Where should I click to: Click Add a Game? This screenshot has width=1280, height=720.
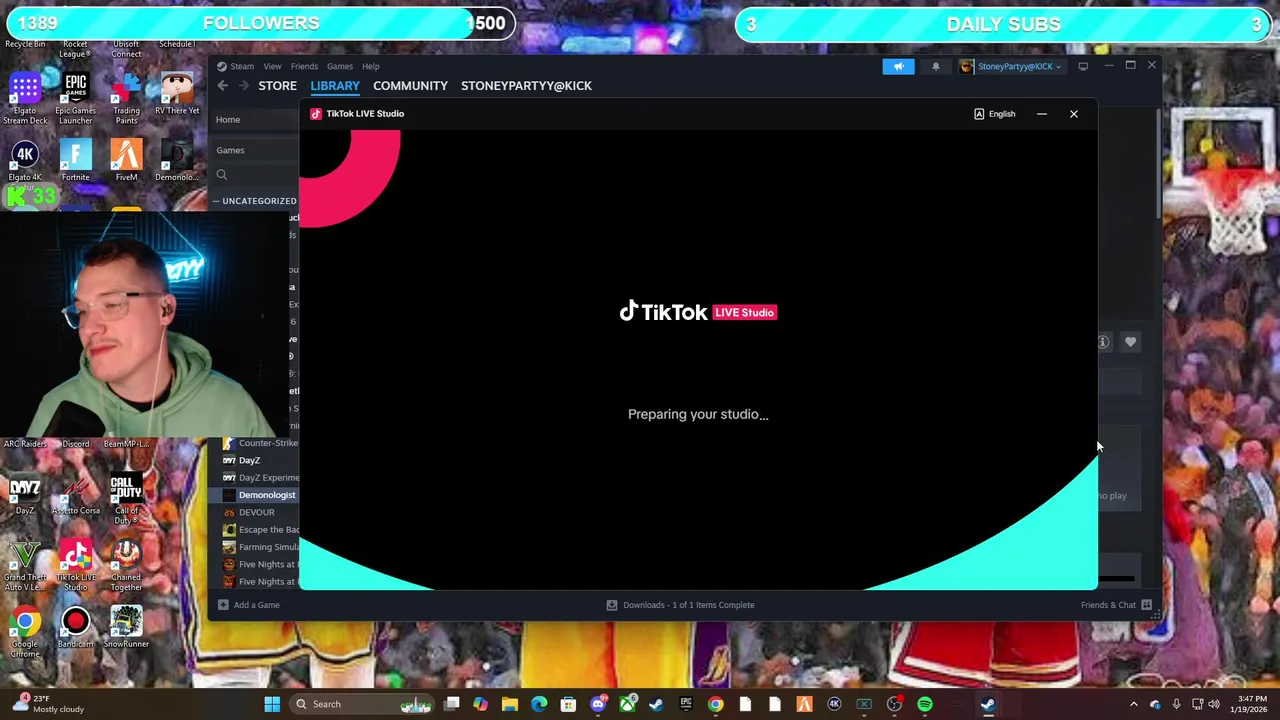249,605
